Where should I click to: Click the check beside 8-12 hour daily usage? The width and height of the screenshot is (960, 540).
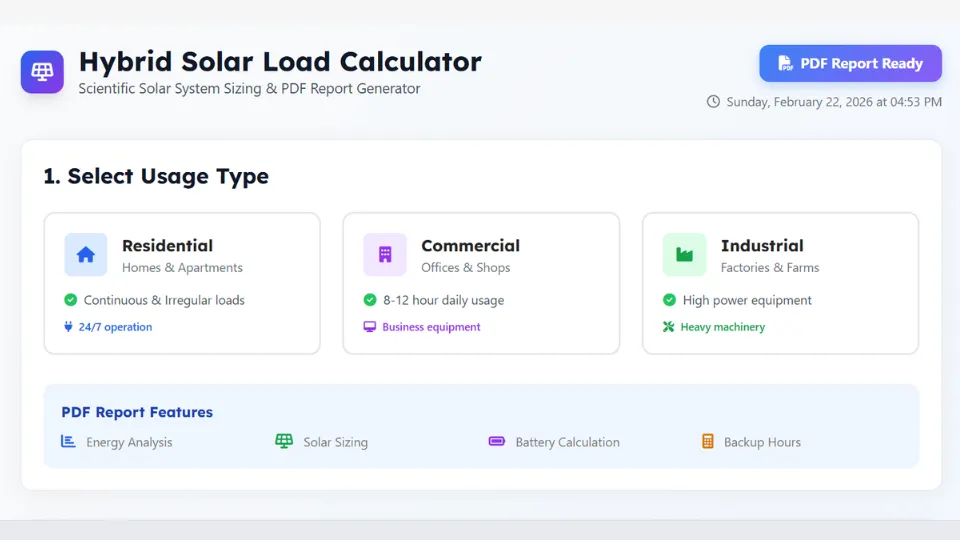pos(370,300)
